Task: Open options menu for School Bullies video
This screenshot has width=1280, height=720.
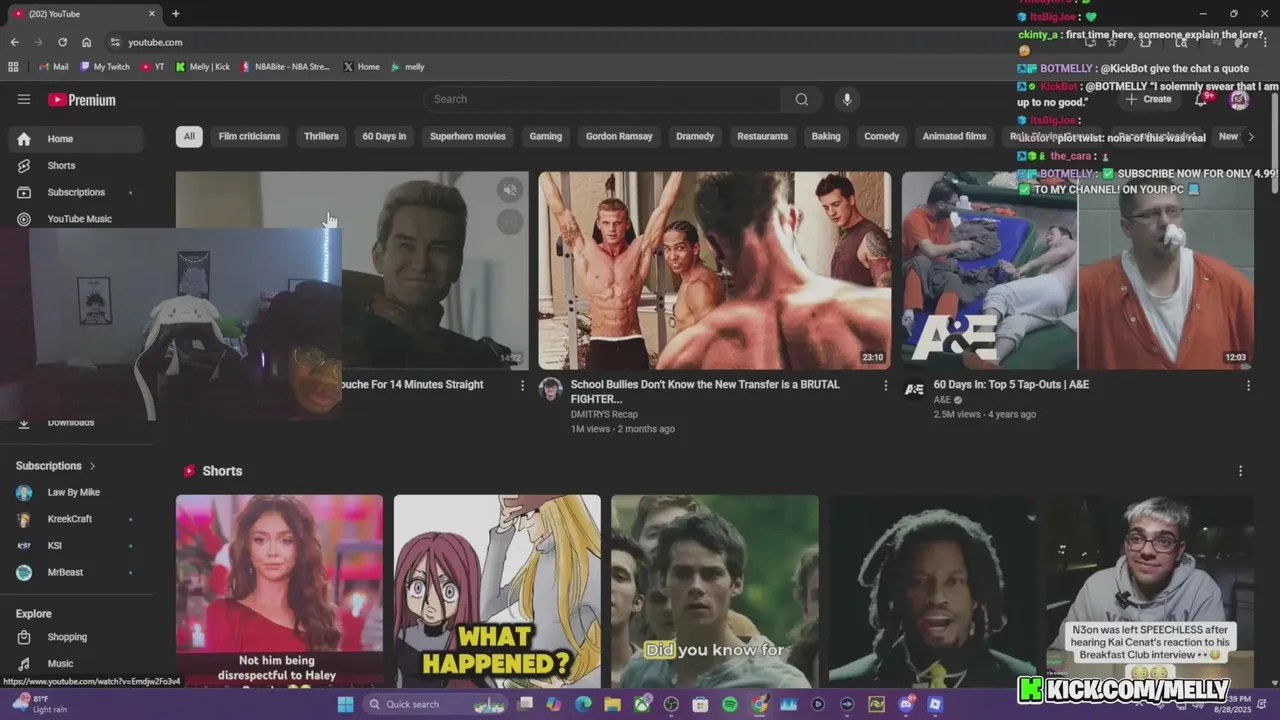Action: (x=885, y=385)
